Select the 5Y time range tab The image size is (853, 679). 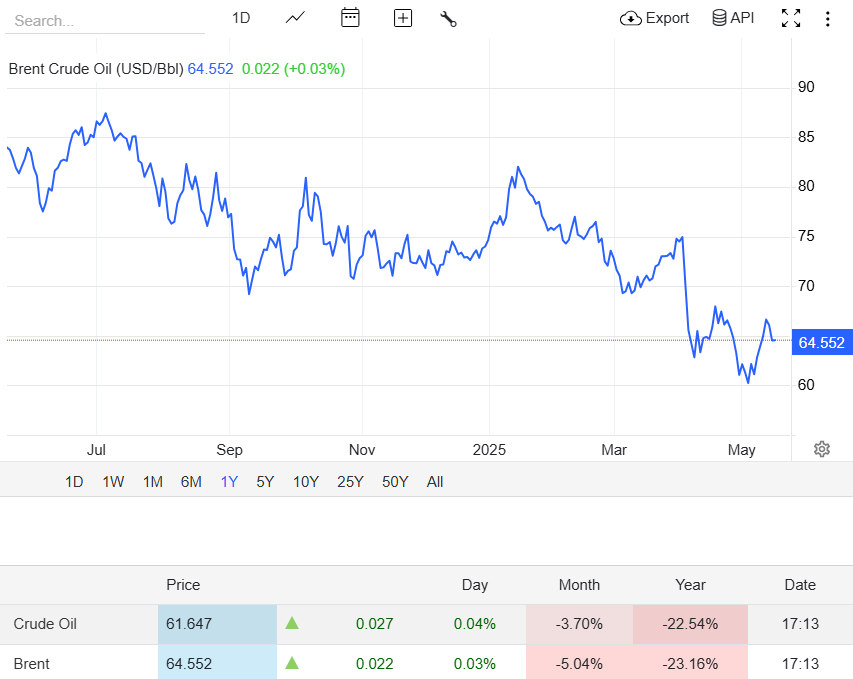(x=265, y=482)
